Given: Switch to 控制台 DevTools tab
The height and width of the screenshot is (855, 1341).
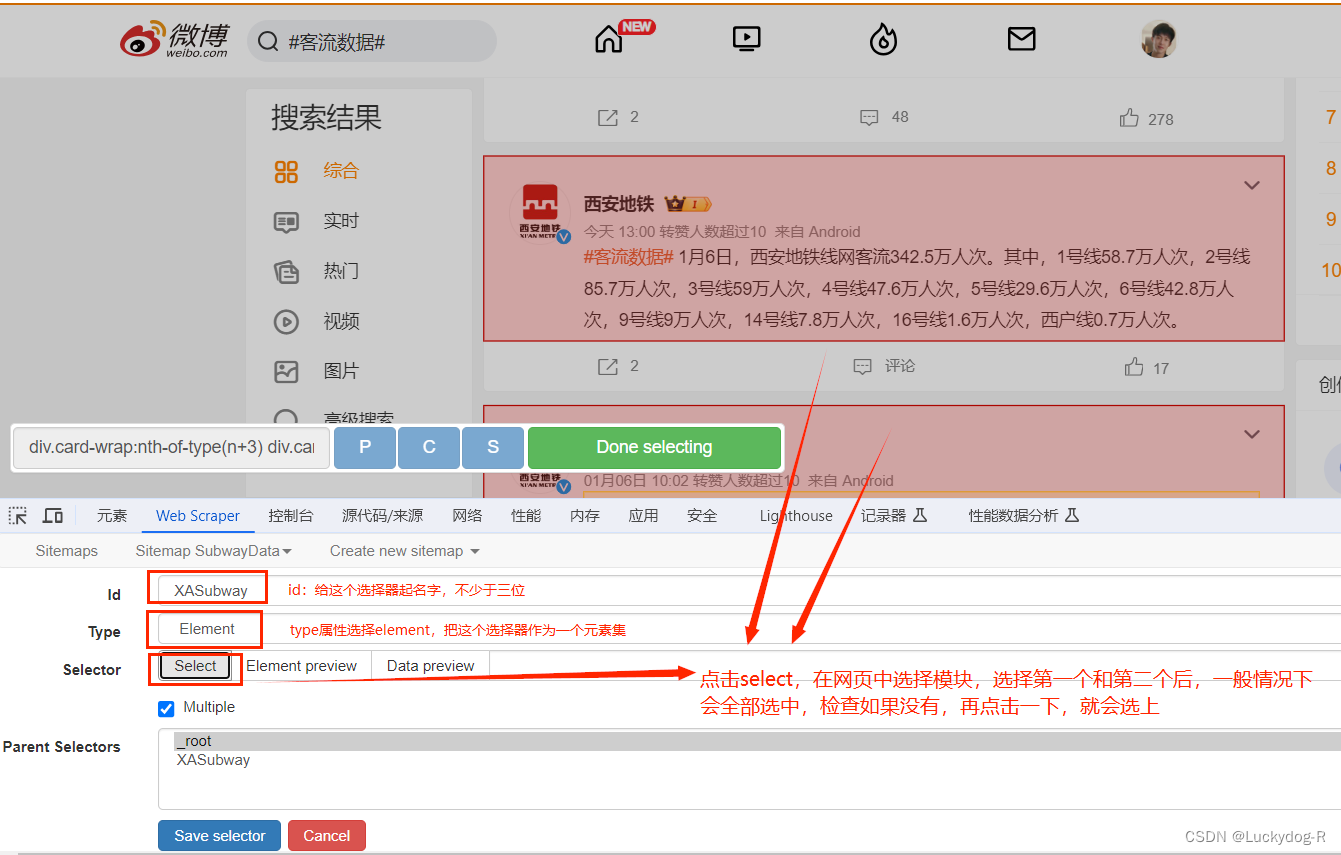Looking at the screenshot, I should (291, 516).
